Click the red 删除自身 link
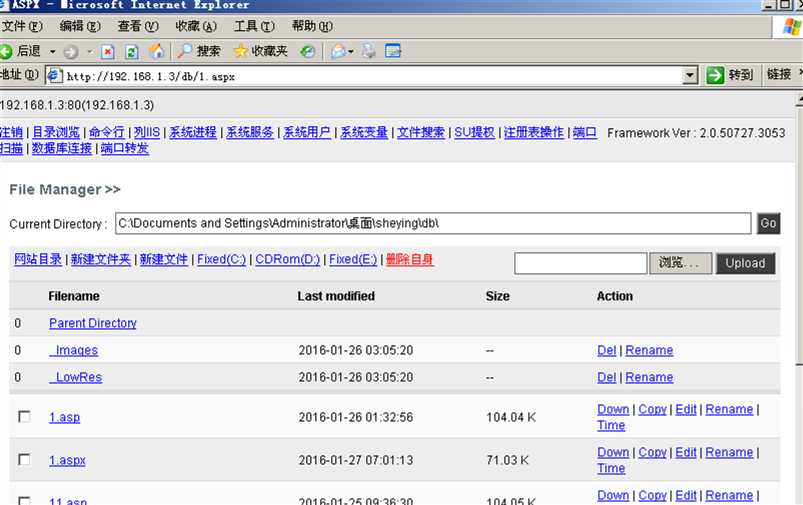 (410, 259)
